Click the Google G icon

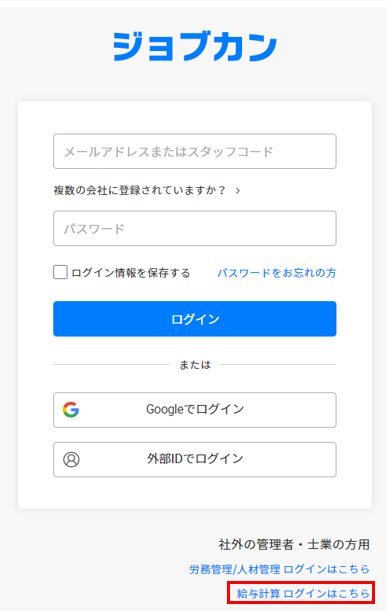click(x=71, y=409)
